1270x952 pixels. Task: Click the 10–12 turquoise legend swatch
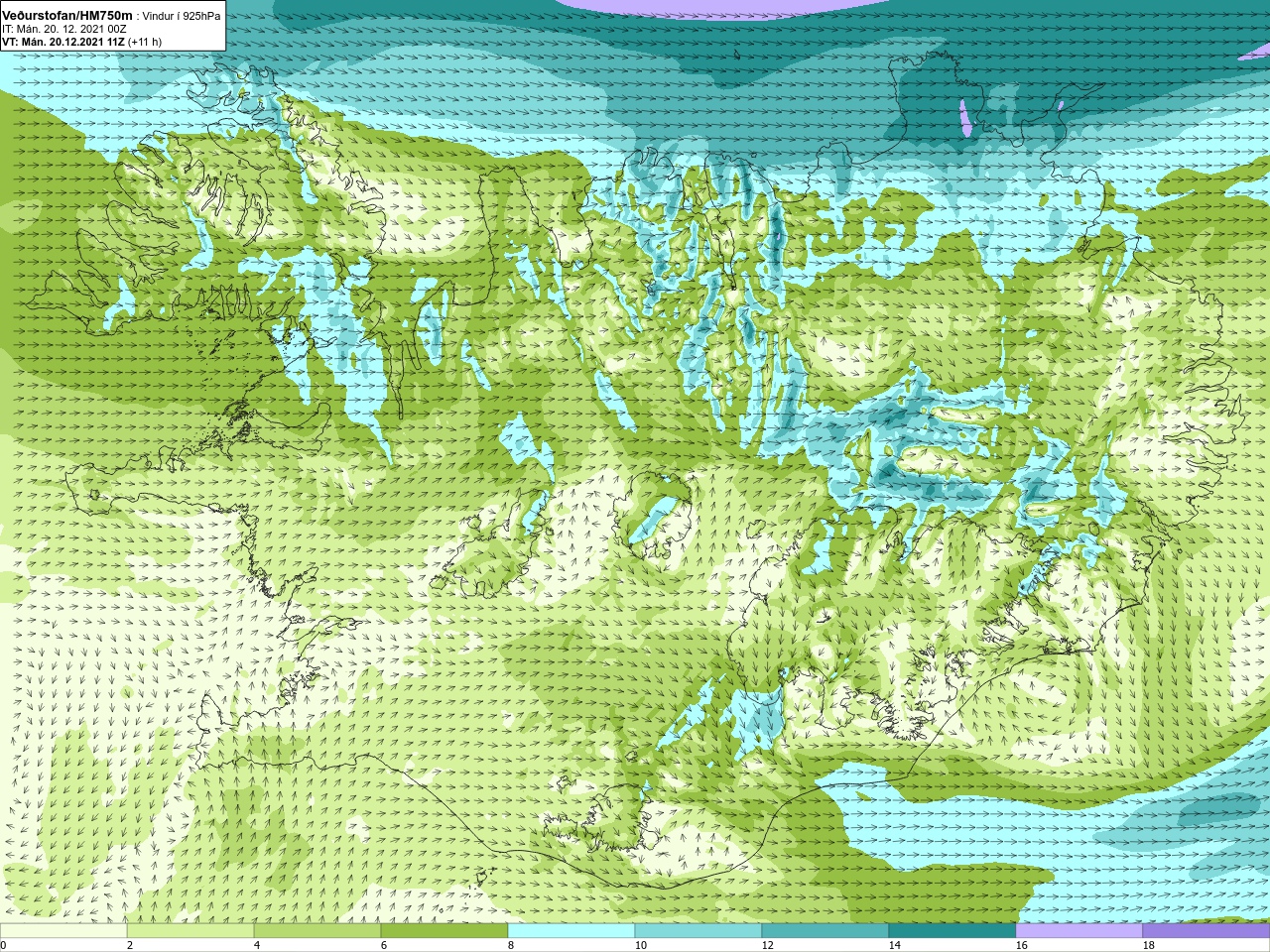tap(698, 932)
